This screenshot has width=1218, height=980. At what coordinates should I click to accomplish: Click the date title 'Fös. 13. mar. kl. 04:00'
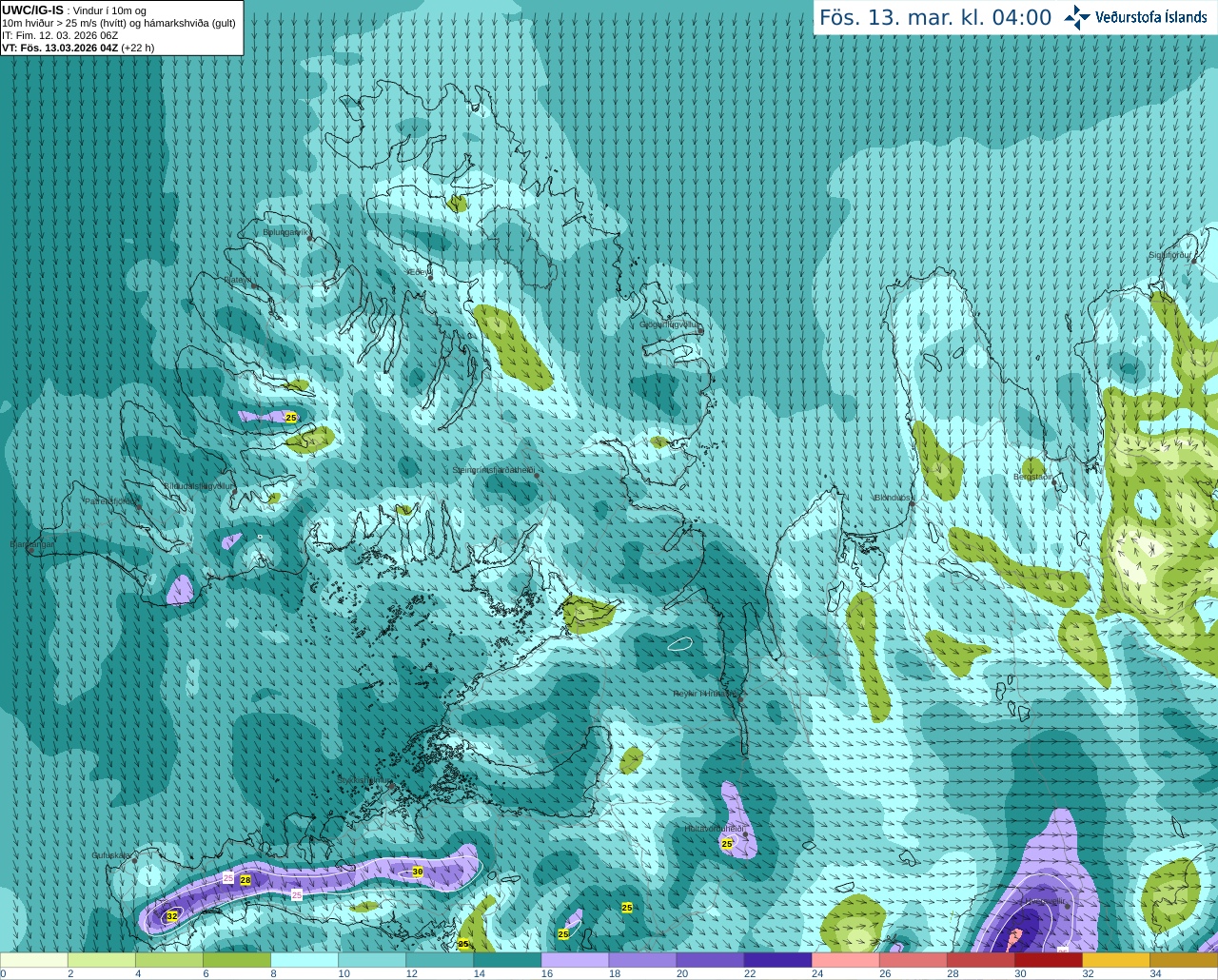coord(935,18)
